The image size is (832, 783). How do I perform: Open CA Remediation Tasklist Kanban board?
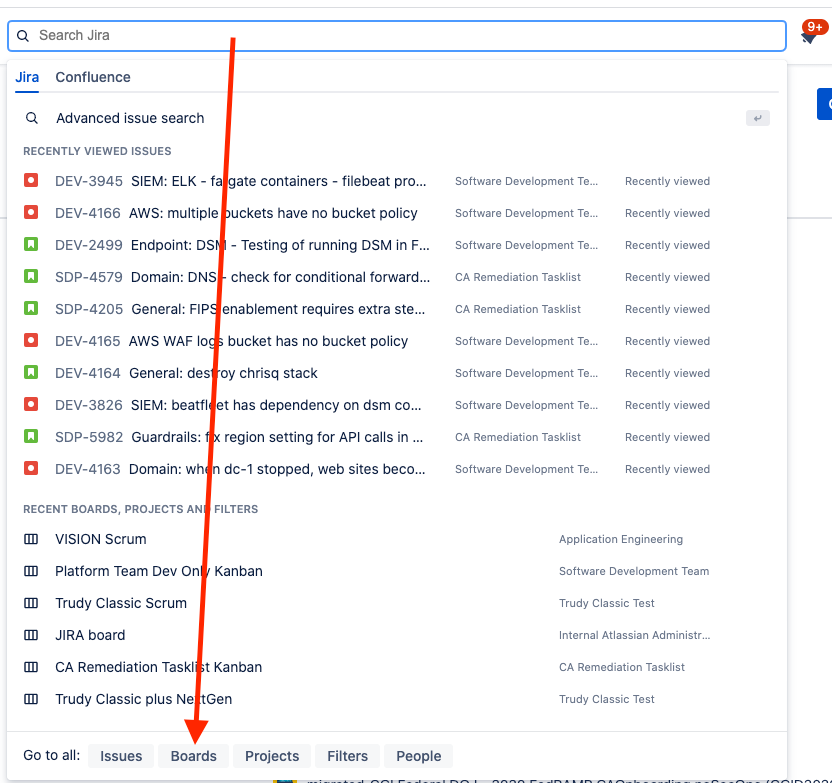[x=396, y=667]
